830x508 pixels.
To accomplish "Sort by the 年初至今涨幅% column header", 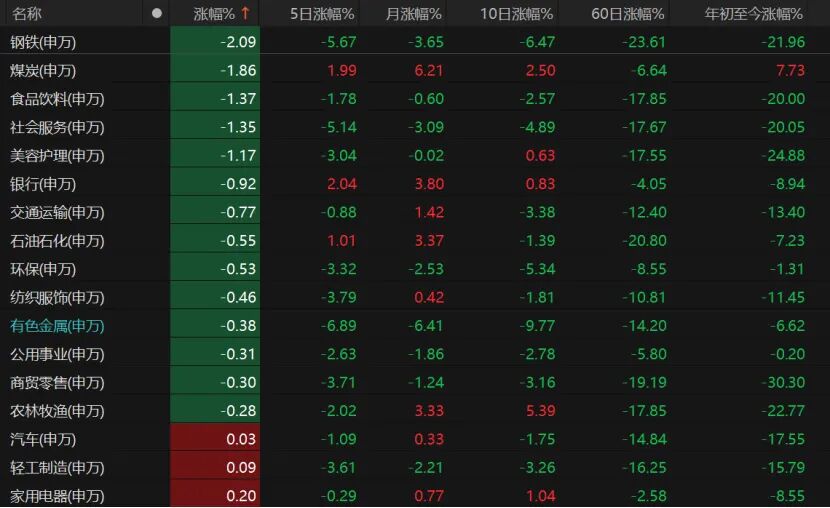I will coord(753,14).
